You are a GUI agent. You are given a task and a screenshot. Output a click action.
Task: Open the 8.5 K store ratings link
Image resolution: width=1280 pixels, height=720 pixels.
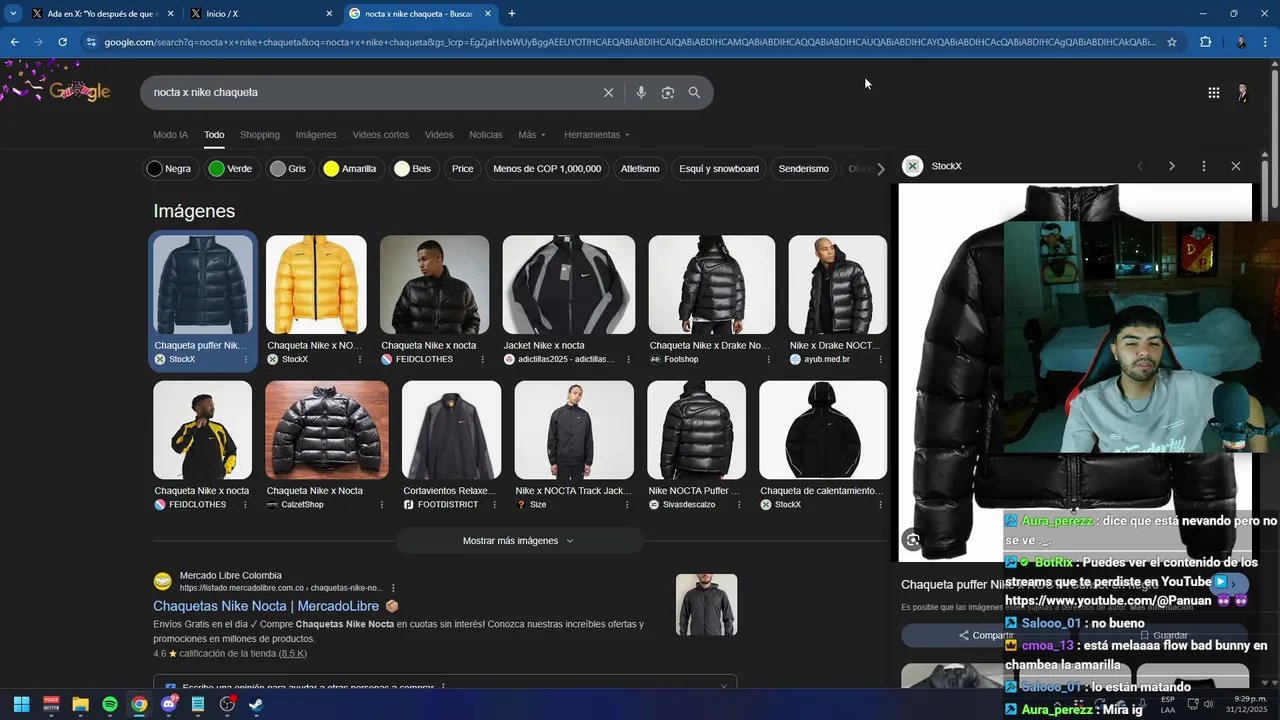click(x=293, y=654)
